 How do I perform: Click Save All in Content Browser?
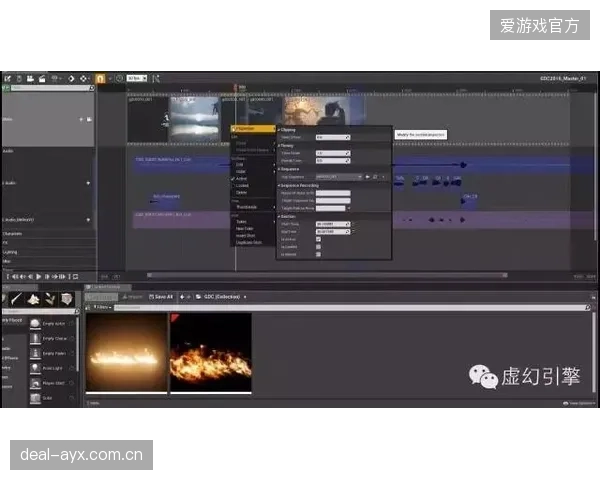(161, 297)
